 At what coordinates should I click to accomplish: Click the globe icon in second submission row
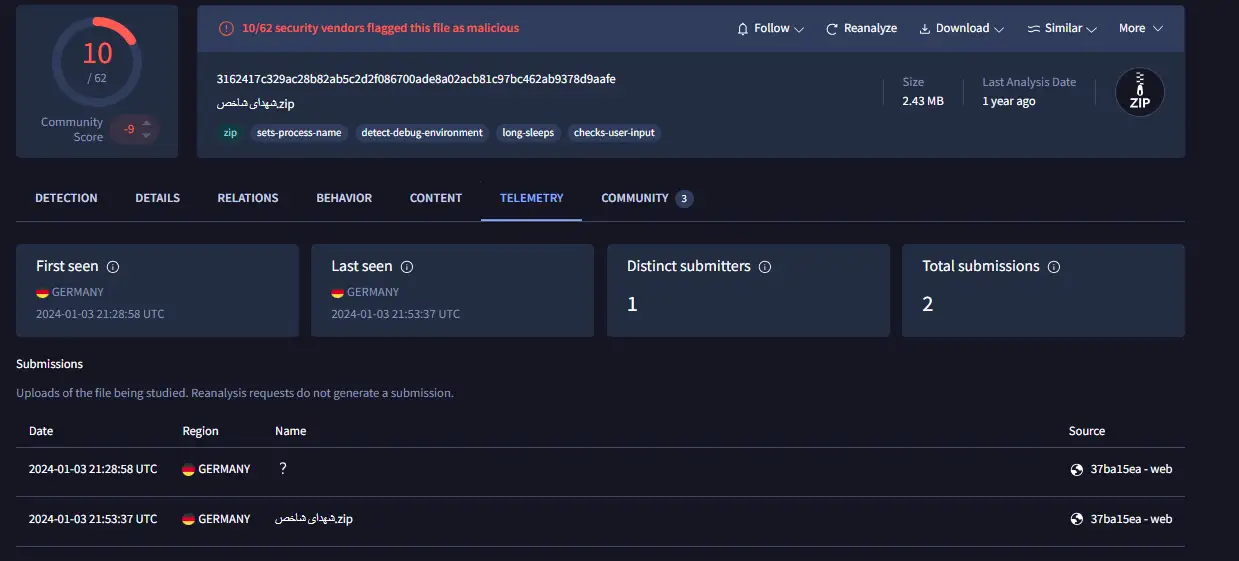(x=1077, y=519)
